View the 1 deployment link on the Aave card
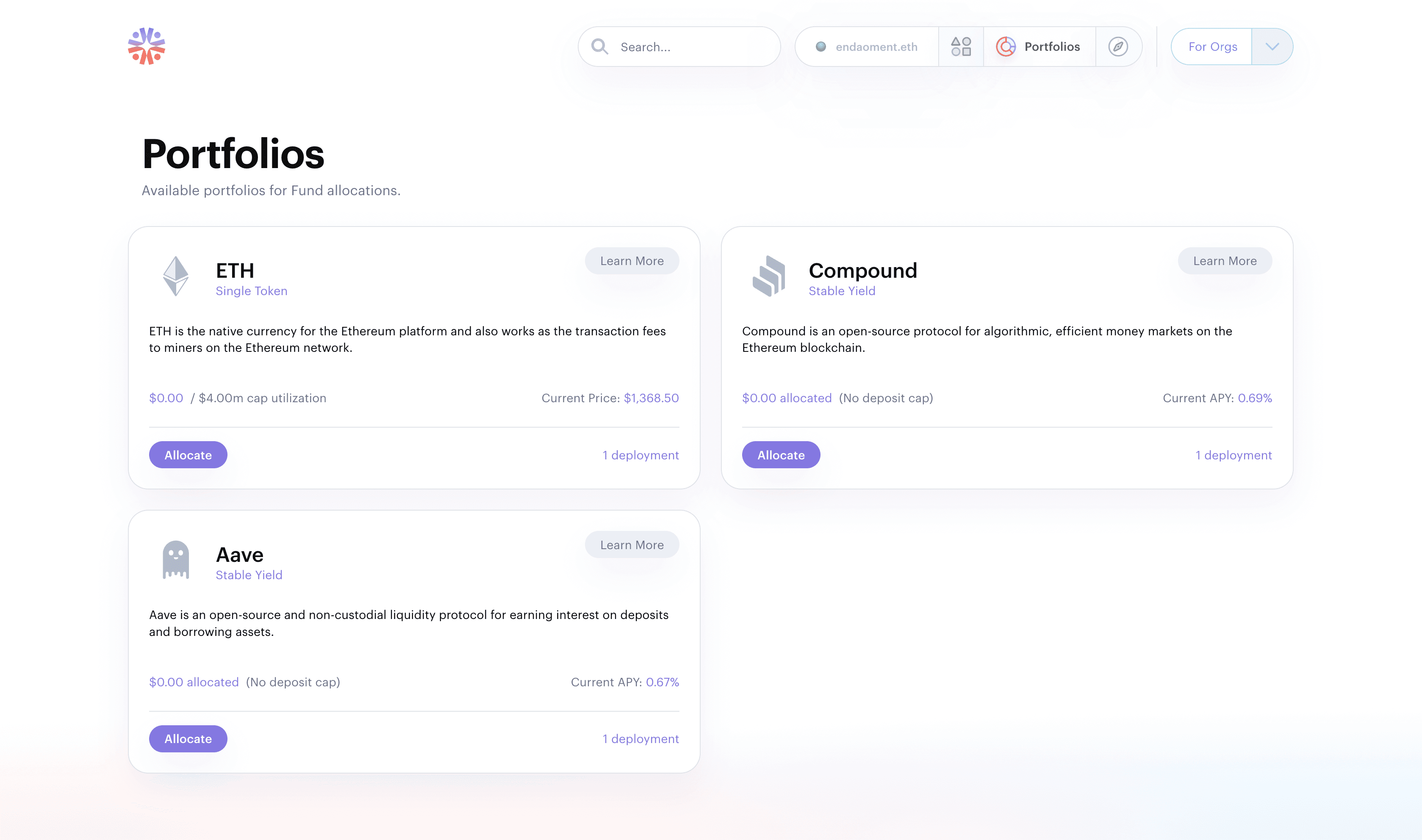Image resolution: width=1422 pixels, height=840 pixels. coord(640,739)
